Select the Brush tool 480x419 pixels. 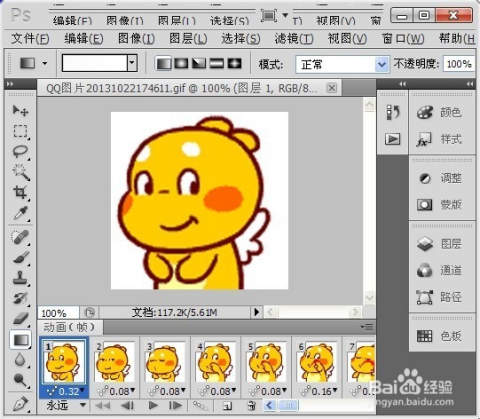20,258
